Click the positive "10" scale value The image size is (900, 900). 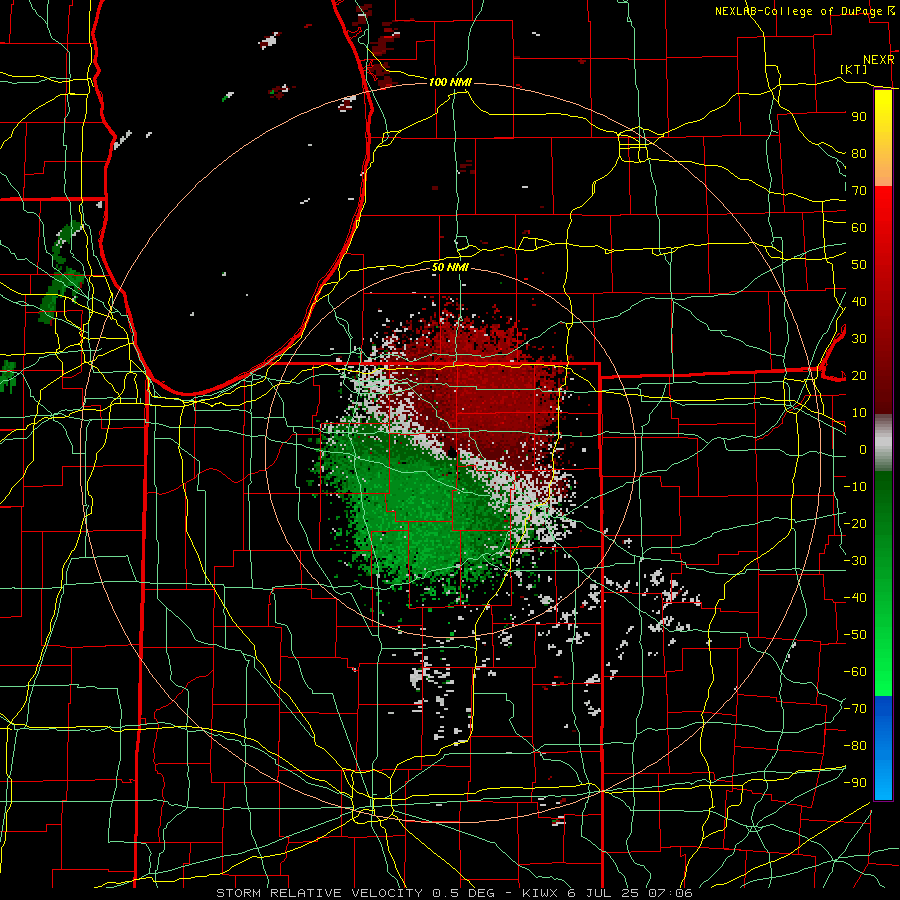point(859,413)
